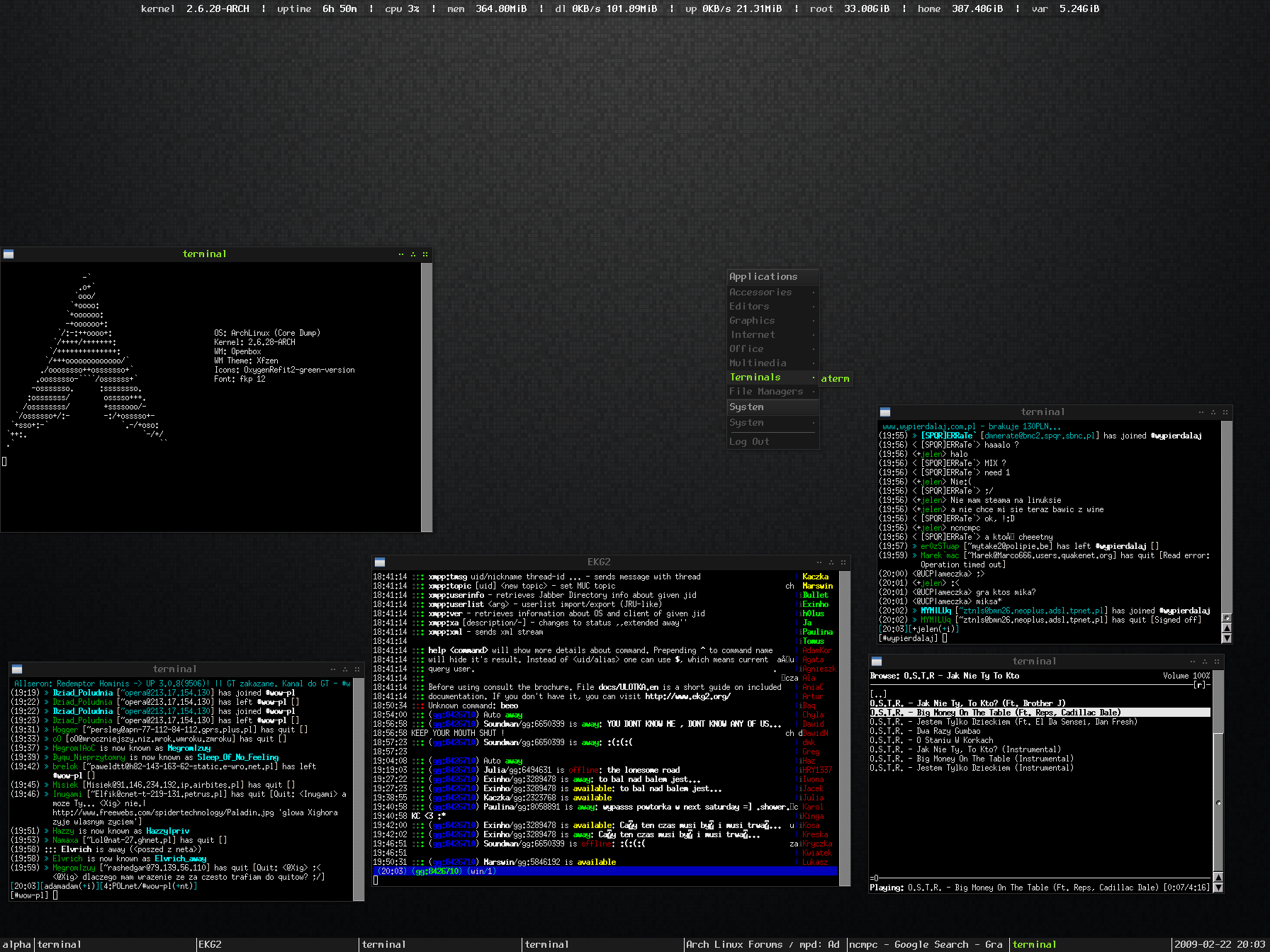The image size is (1270, 952).
Task: Select the highlighted 'Big Money On The Table (Ft. Reps, Cadillac Dale)' track
Action: [x=1040, y=713]
